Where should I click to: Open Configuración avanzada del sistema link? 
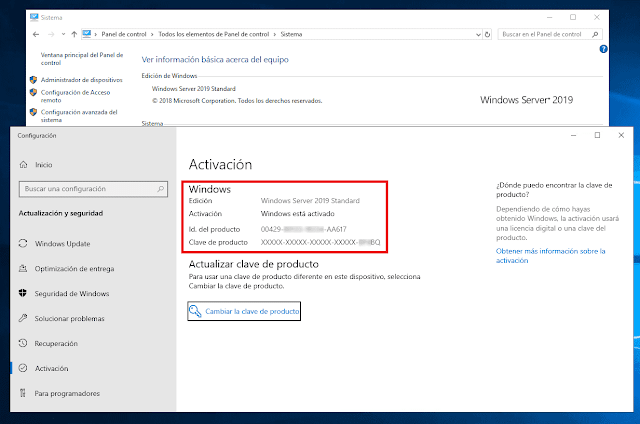click(x=79, y=116)
